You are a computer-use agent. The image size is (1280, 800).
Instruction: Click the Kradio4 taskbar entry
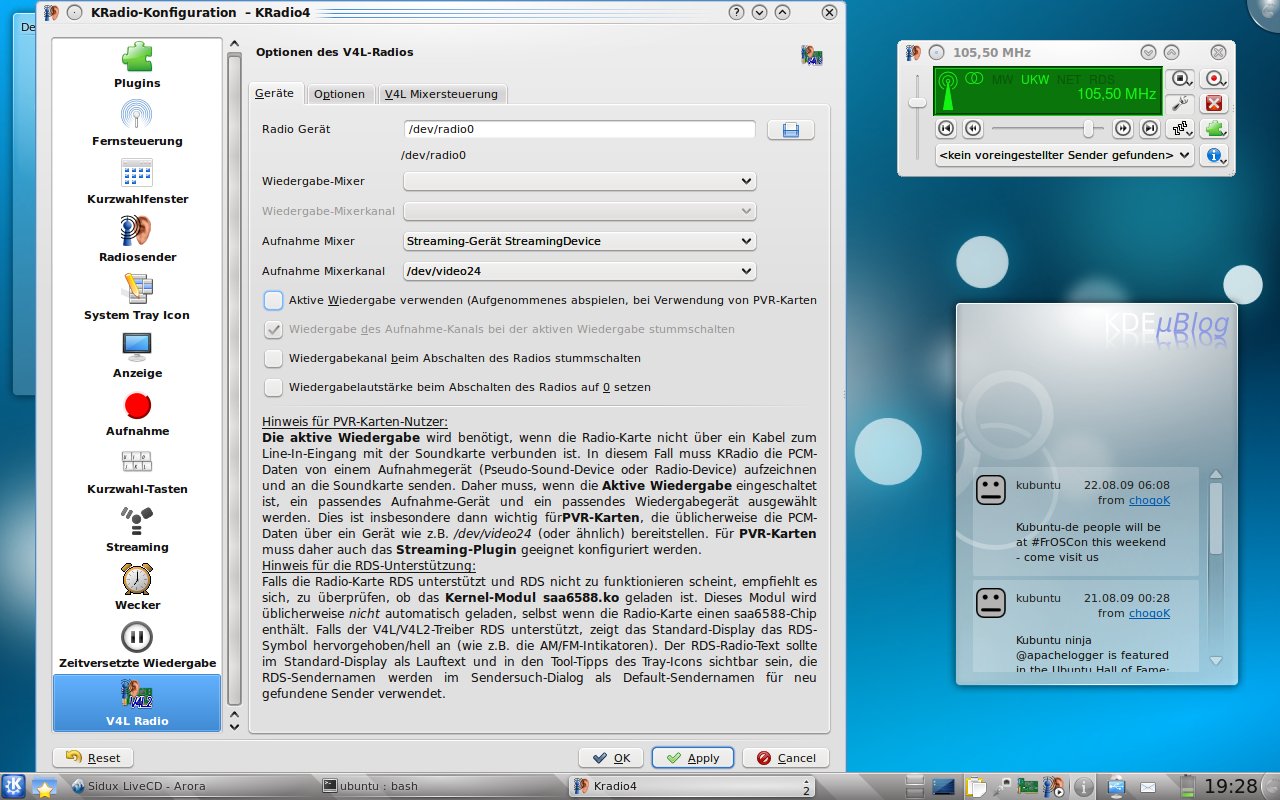[690, 786]
